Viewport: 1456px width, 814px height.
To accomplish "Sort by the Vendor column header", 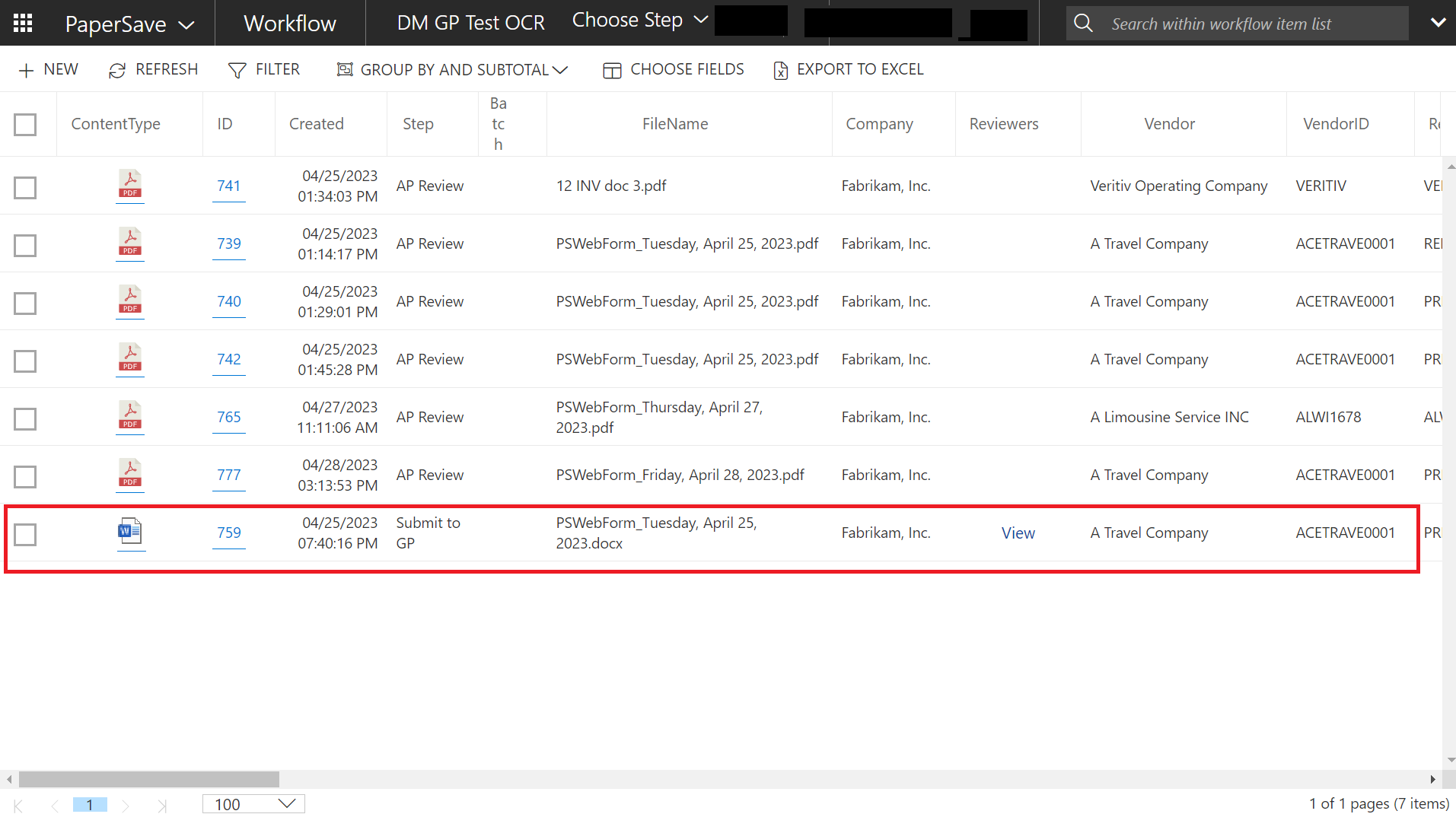I will (x=1169, y=124).
